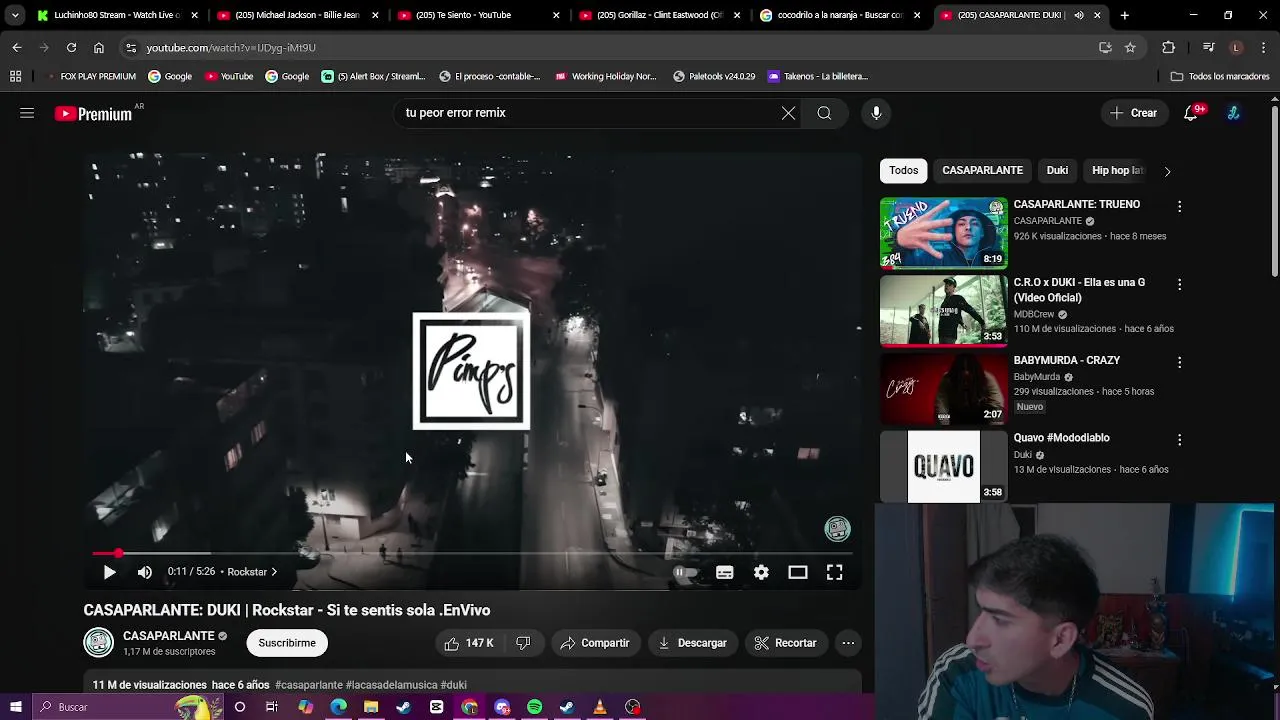
Task: Click the Compartir button
Action: point(595,643)
